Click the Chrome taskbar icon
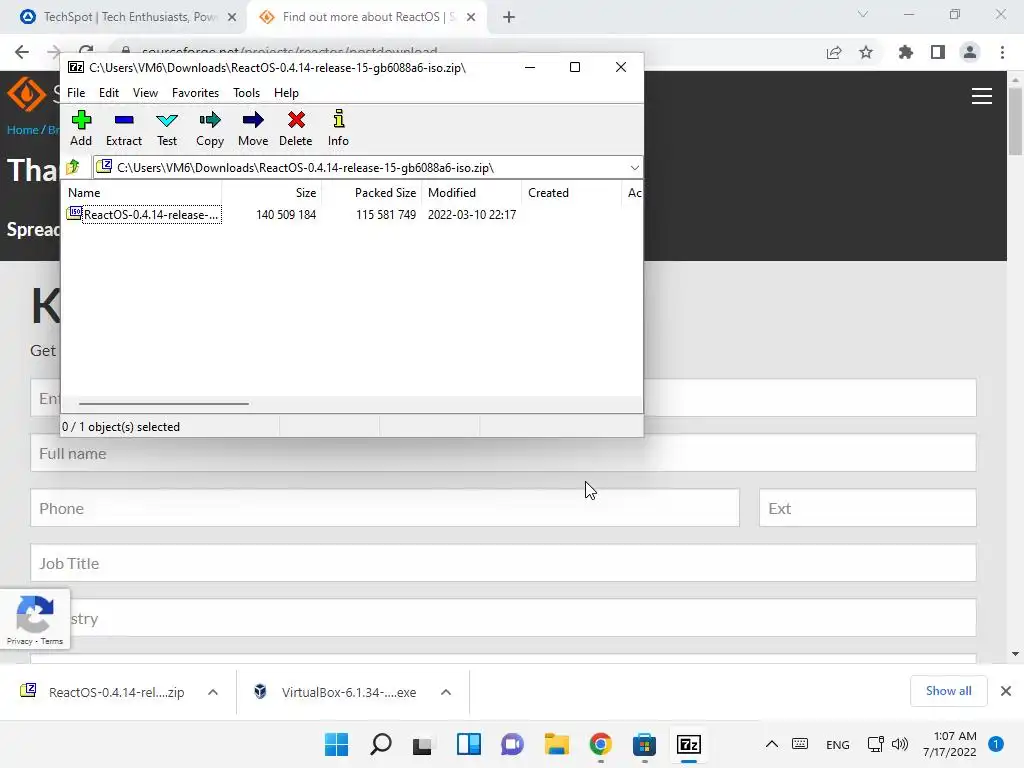1024x768 pixels. 600,744
